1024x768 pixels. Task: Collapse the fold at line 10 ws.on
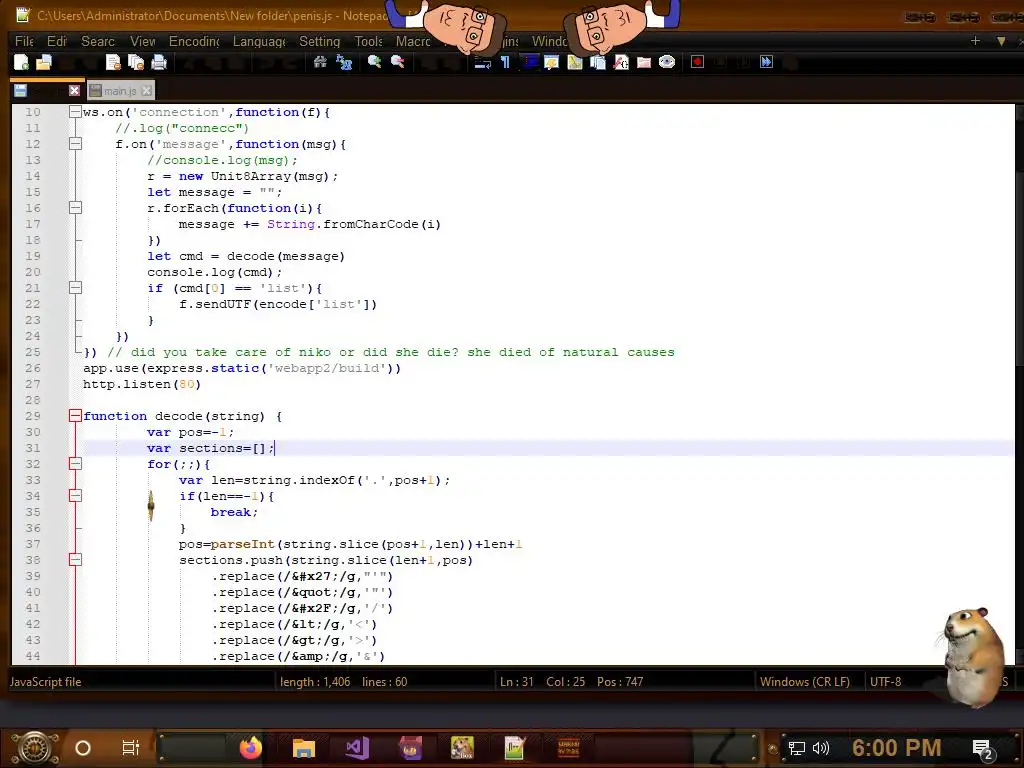click(75, 112)
